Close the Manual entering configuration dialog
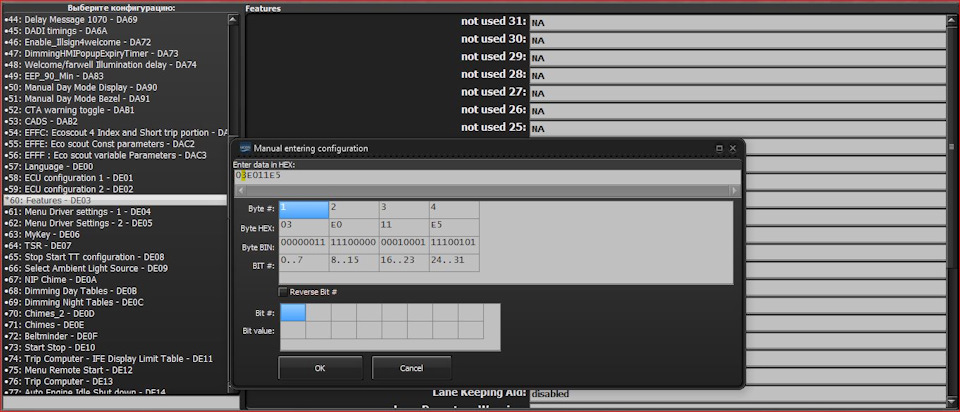The image size is (960, 412). [733, 148]
